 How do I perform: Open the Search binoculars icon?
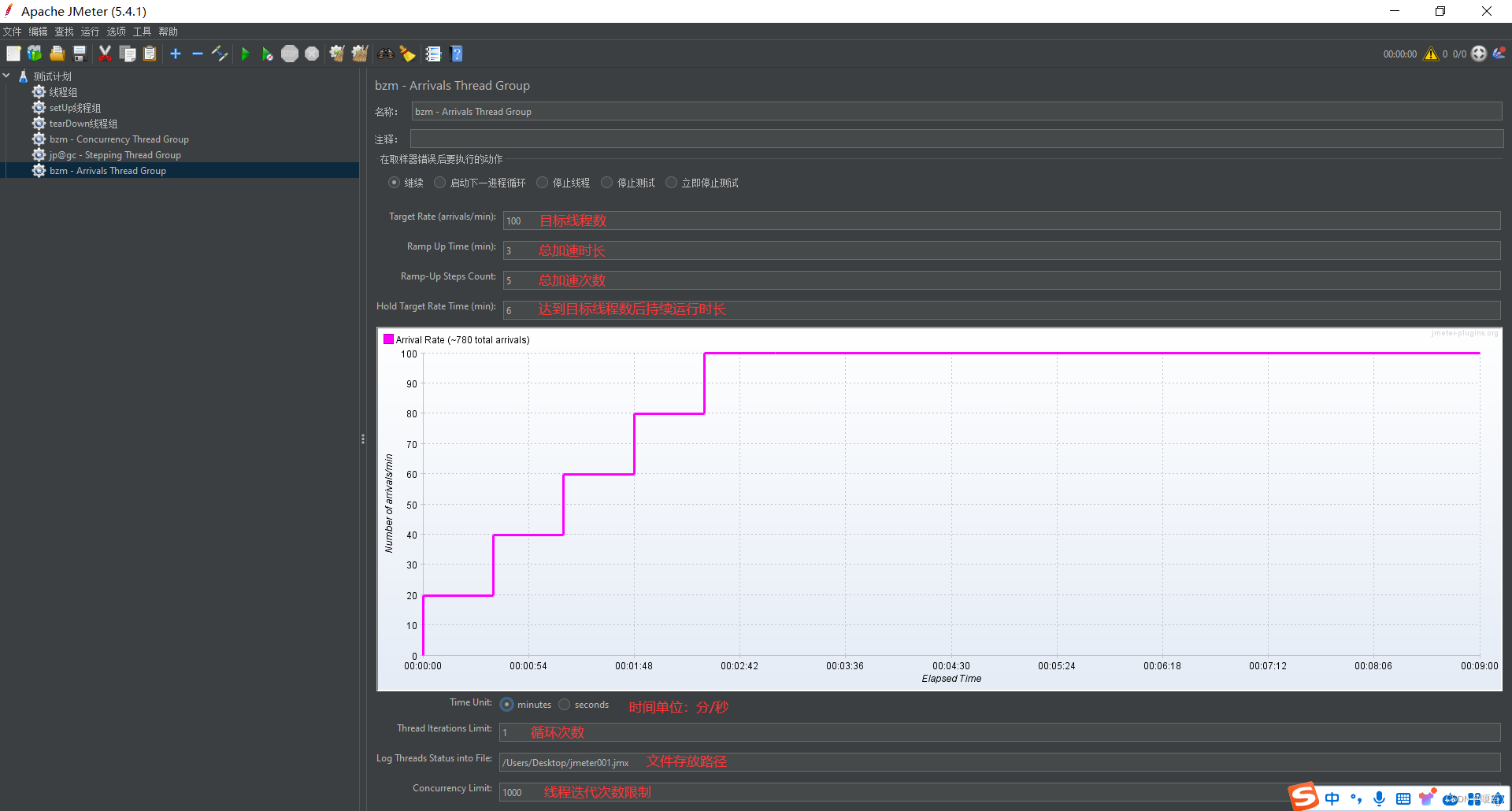385,54
